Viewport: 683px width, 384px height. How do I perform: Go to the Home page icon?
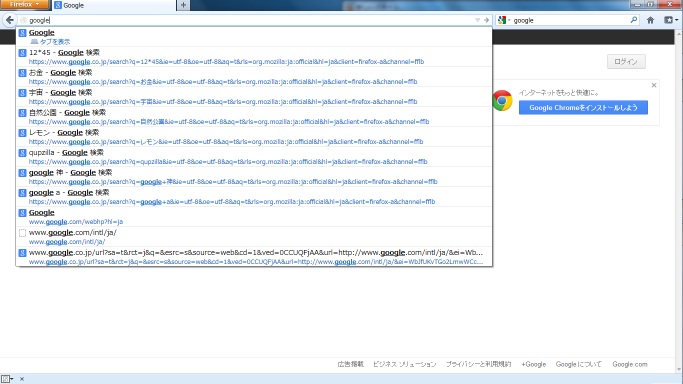(650, 20)
